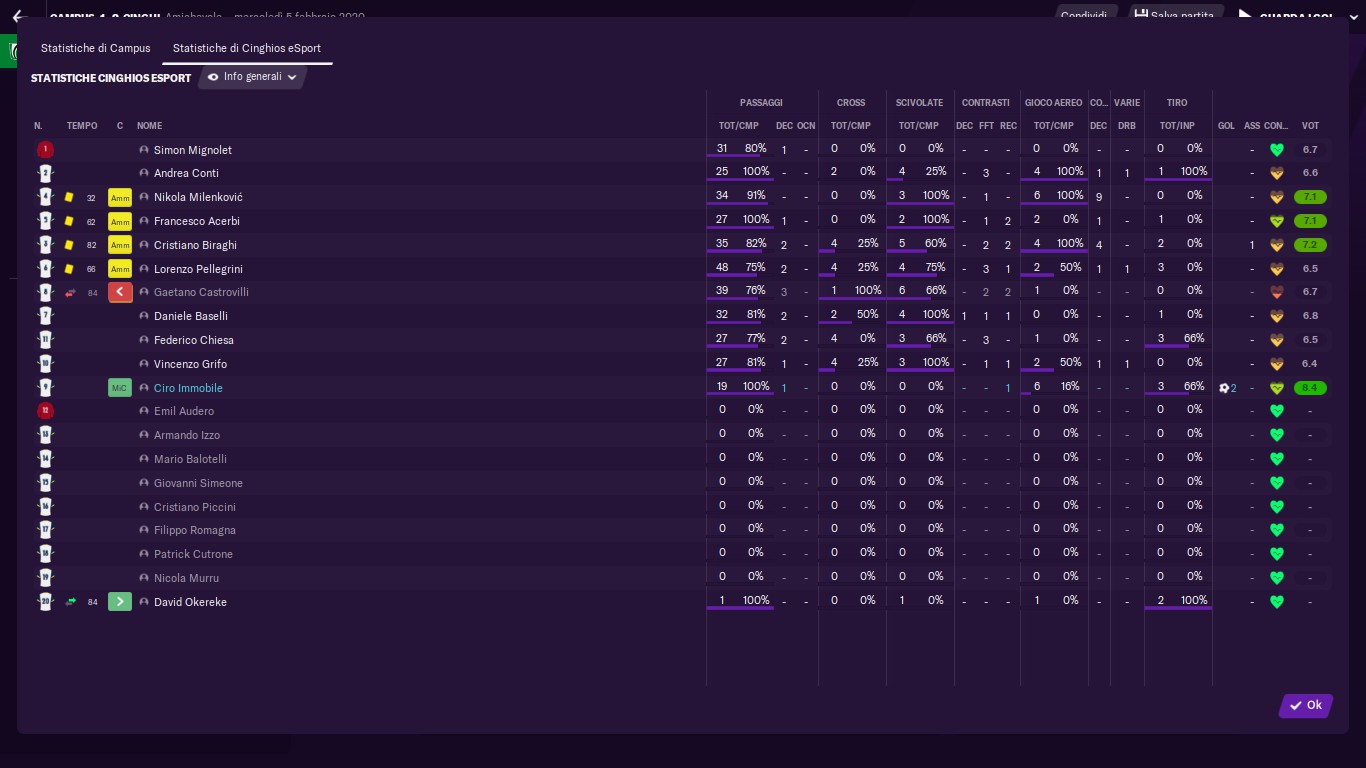Click Mario Balotelli player name
Image resolution: width=1366 pixels, height=768 pixels.
click(190, 459)
